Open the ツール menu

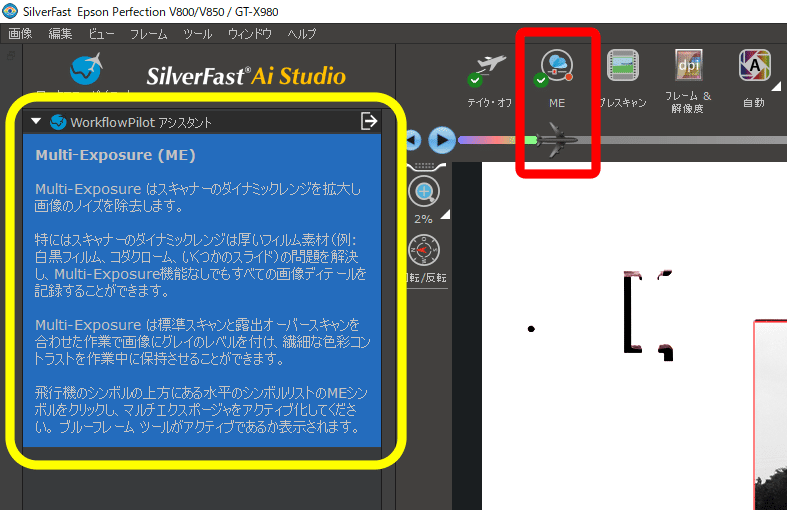(197, 34)
